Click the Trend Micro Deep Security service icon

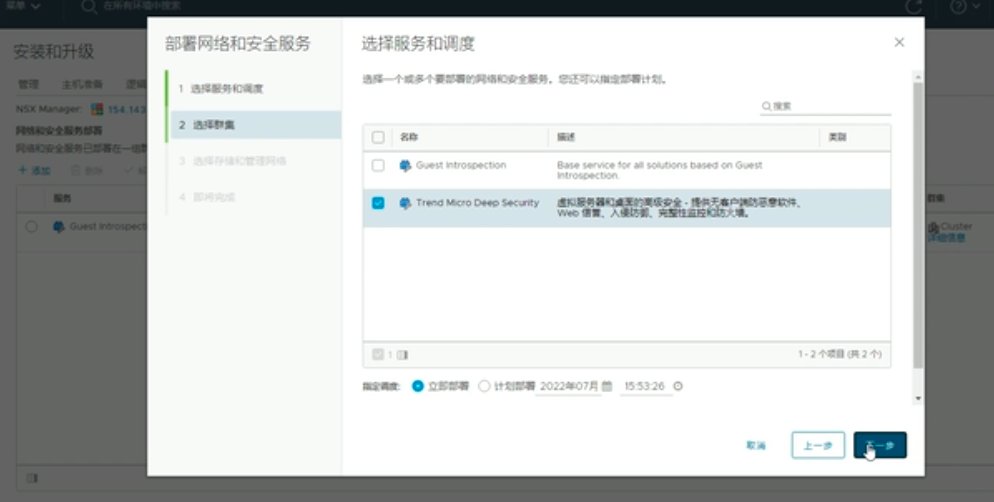point(405,203)
